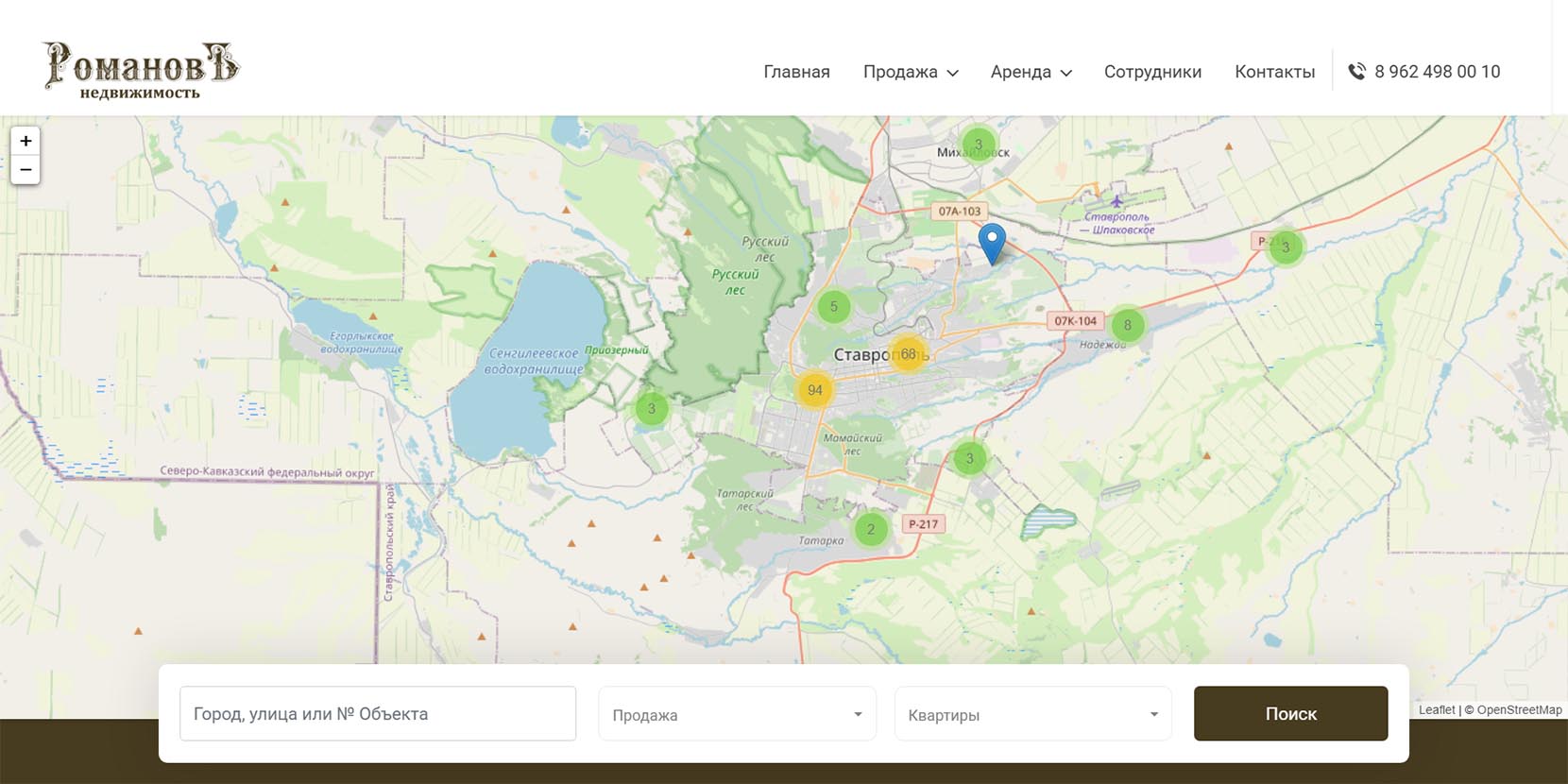Focus the city, street or object number field

[377, 713]
